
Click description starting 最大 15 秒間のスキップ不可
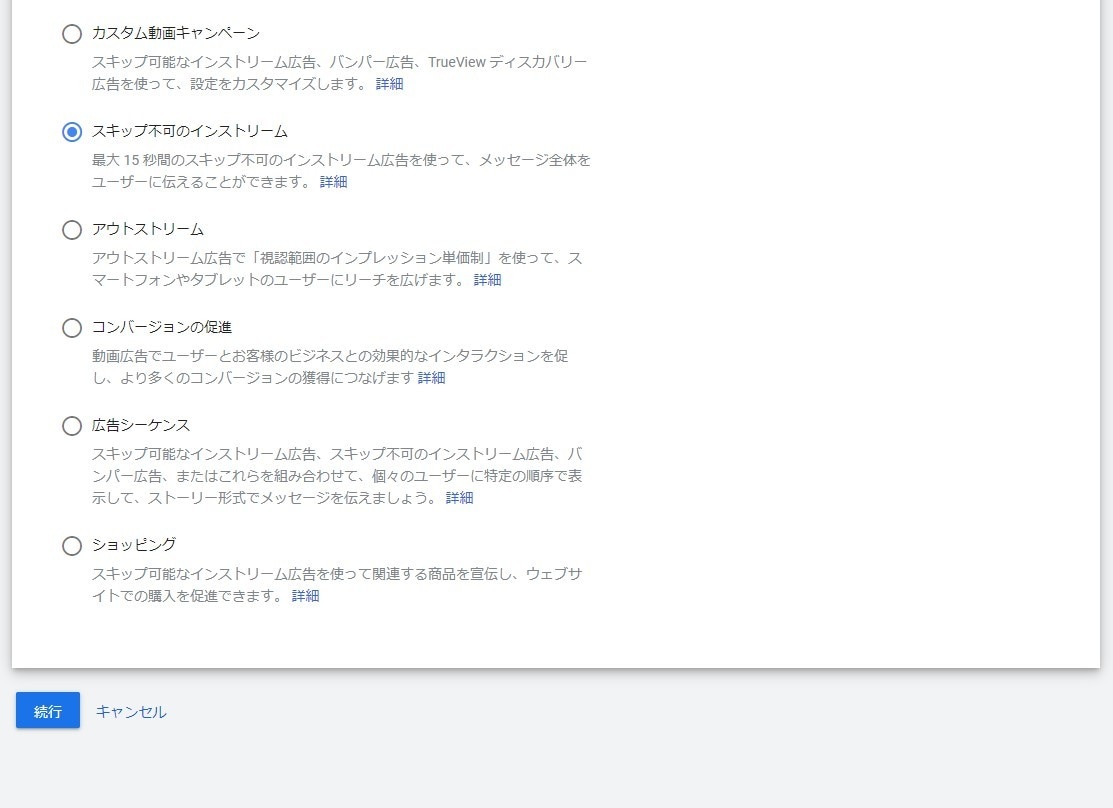[x=341, y=171]
